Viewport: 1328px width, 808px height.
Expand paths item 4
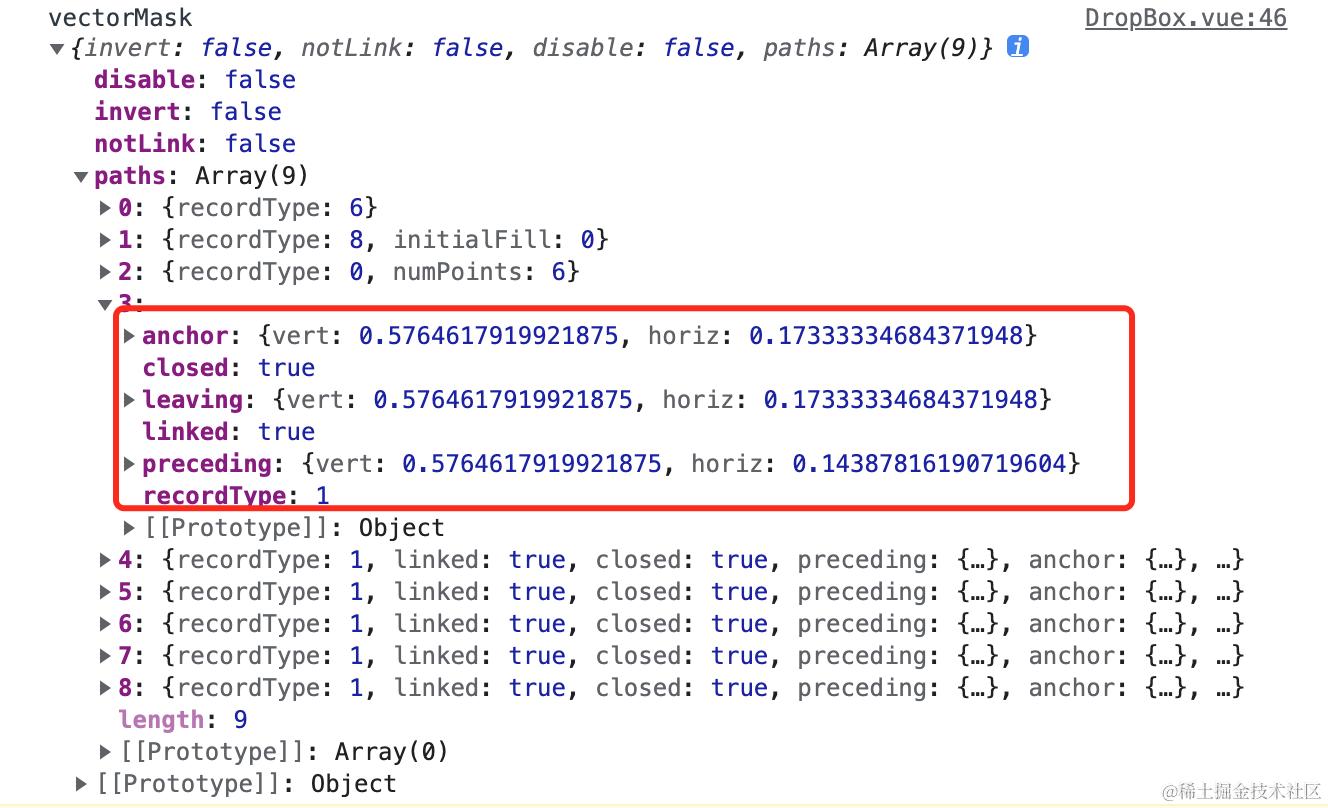tap(105, 560)
